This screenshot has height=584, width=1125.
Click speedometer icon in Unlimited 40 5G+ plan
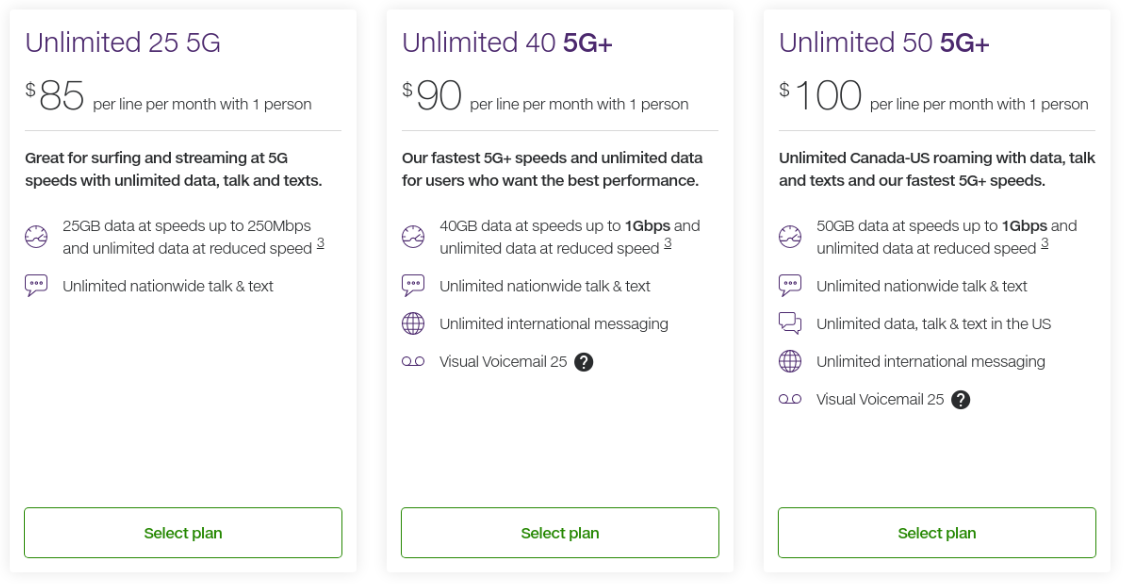point(413,237)
